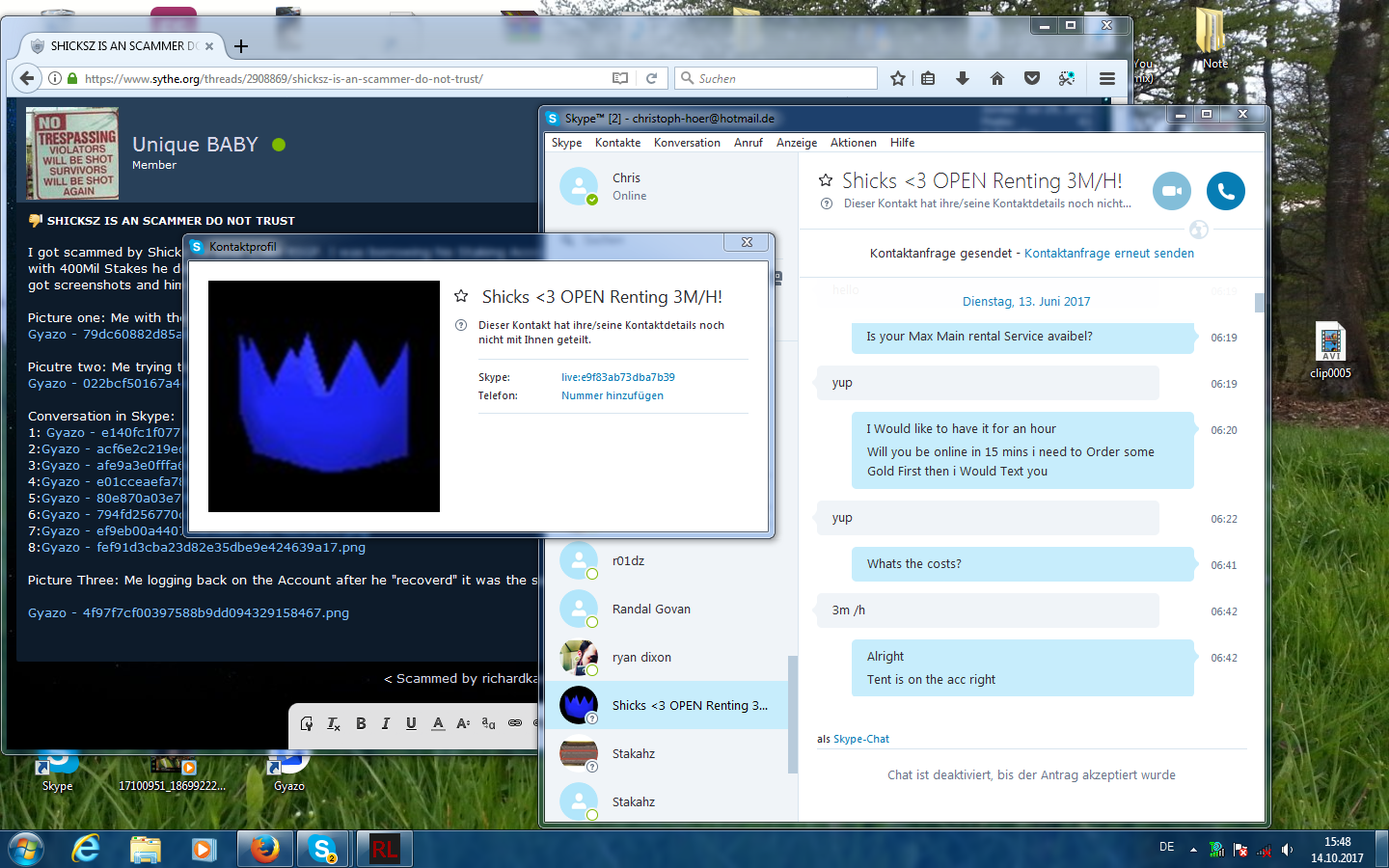The height and width of the screenshot is (868, 1389).
Task: Click the Suchen search field
Action: pyautogui.click(x=776, y=78)
